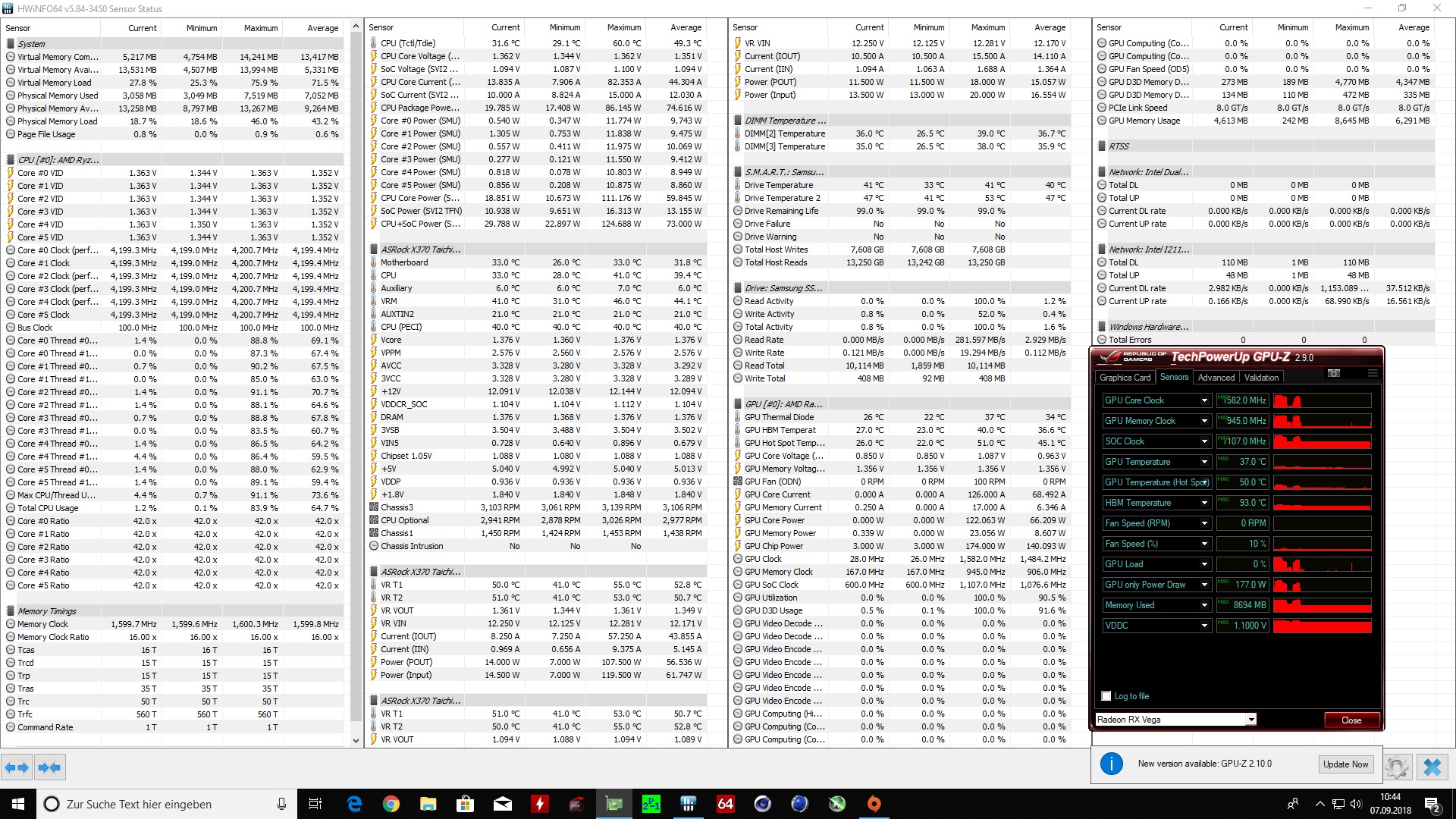Screen dimensions: 1456x819
Task: Click the icon beside S.M.A.R.T.: Samsu... header
Action: click(x=738, y=172)
